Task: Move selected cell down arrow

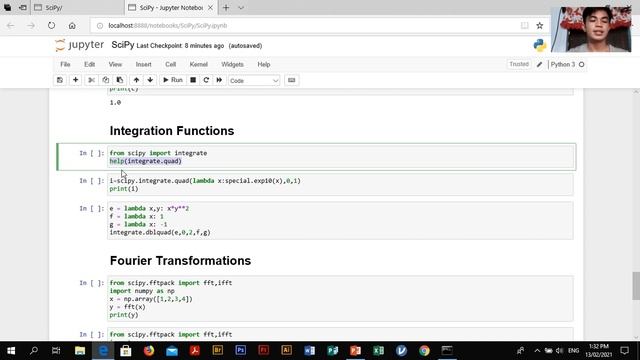Action: (x=150, y=80)
